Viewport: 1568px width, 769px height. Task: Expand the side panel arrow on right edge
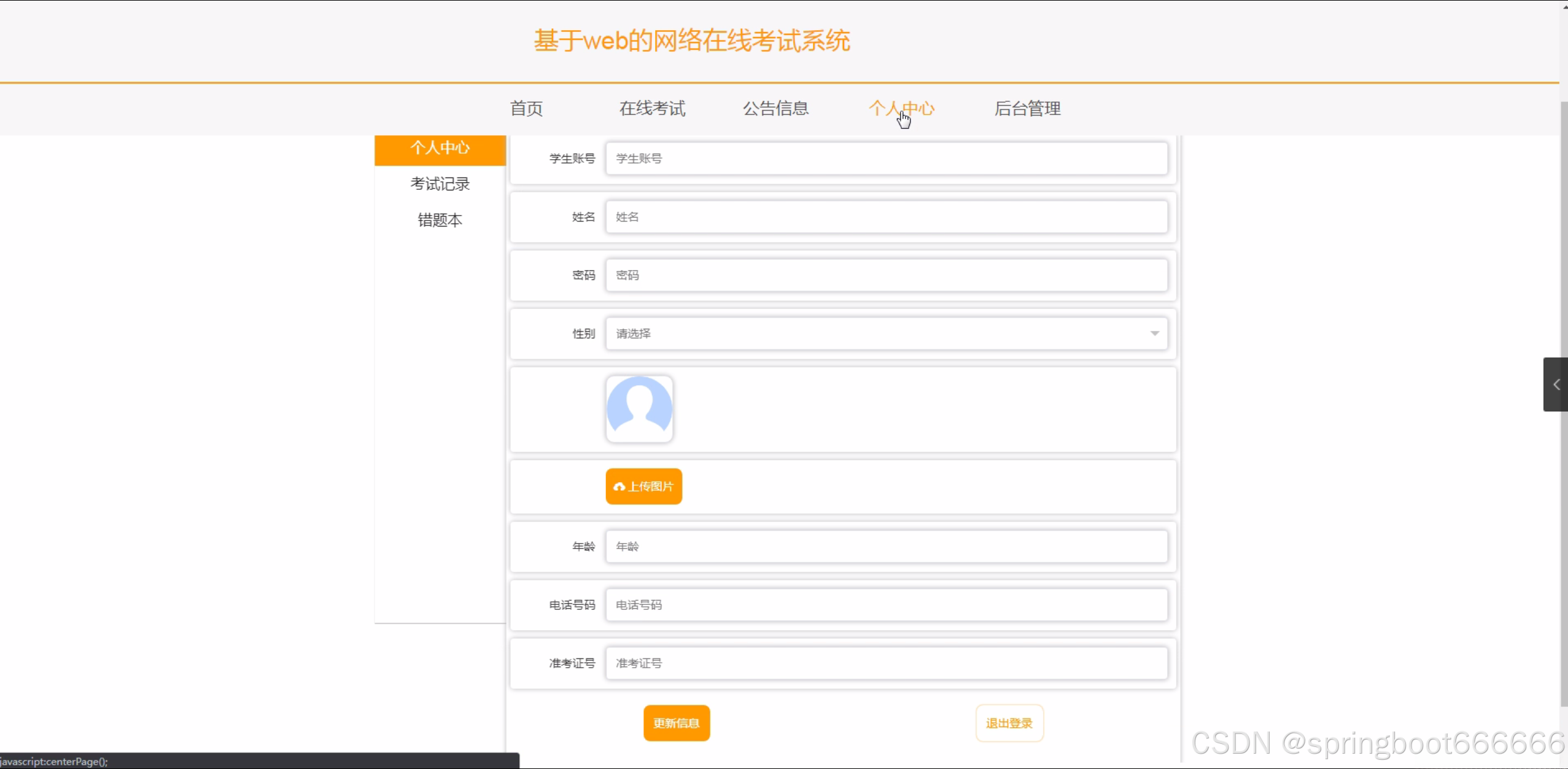point(1556,384)
